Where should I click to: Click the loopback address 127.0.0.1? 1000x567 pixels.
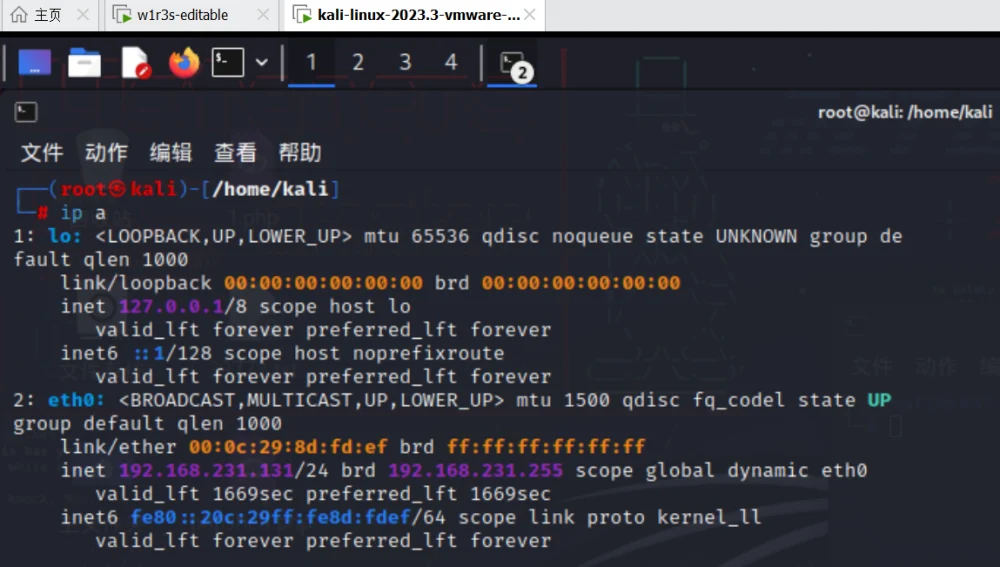(171, 306)
